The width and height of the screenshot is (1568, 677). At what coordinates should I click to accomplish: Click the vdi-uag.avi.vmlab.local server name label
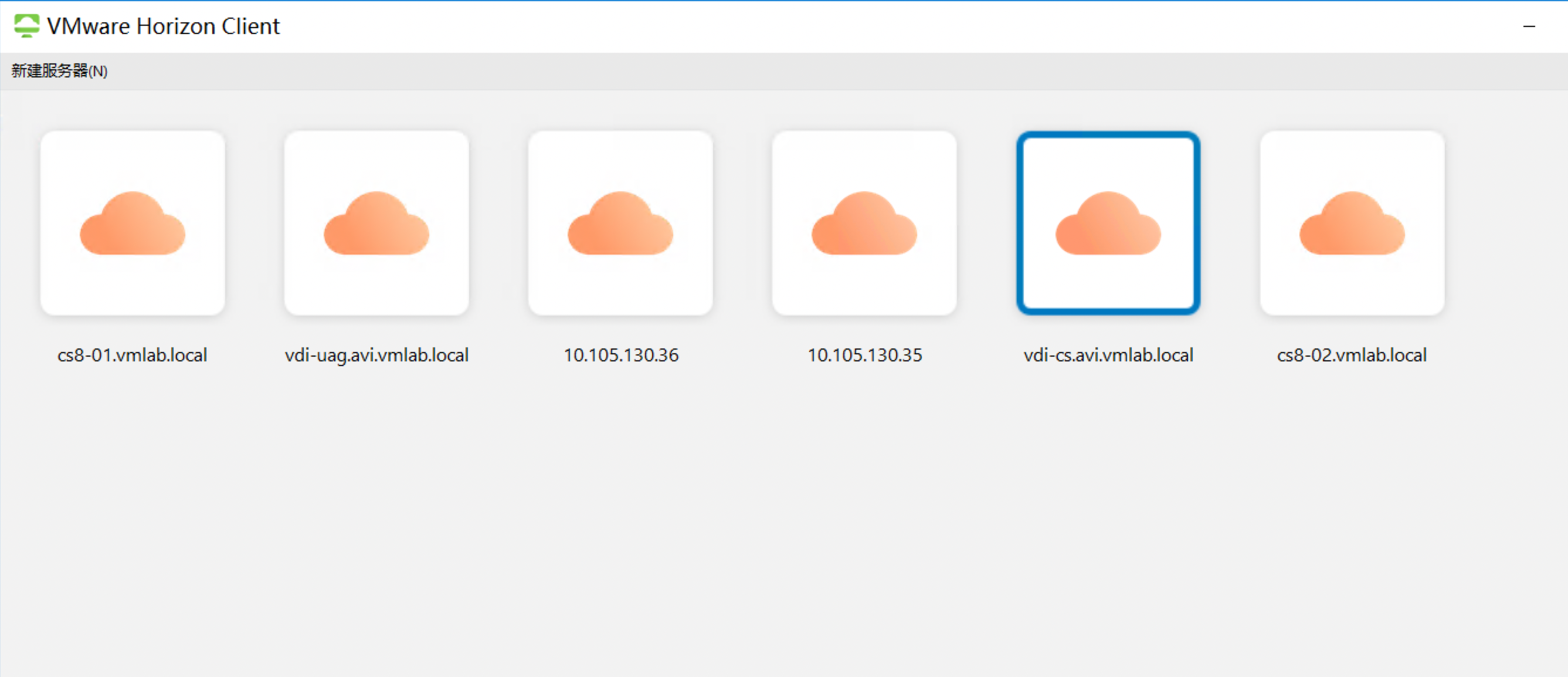[376, 355]
